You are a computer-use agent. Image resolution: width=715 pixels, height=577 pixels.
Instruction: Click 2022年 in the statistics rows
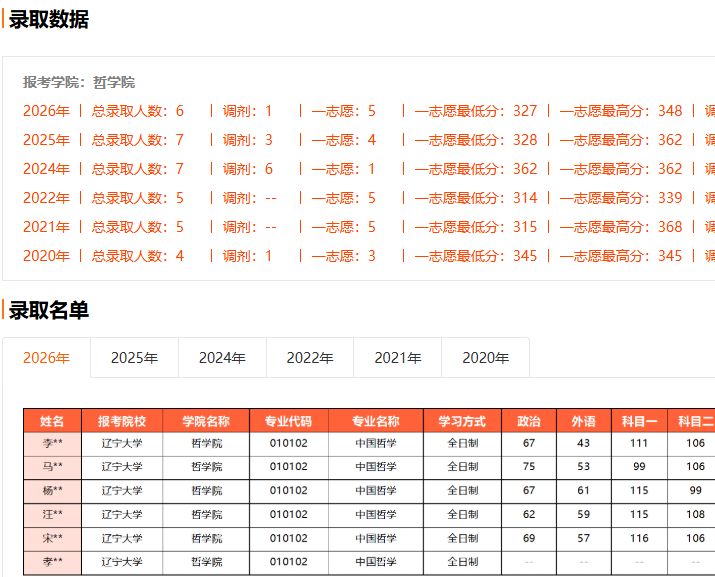[47, 198]
